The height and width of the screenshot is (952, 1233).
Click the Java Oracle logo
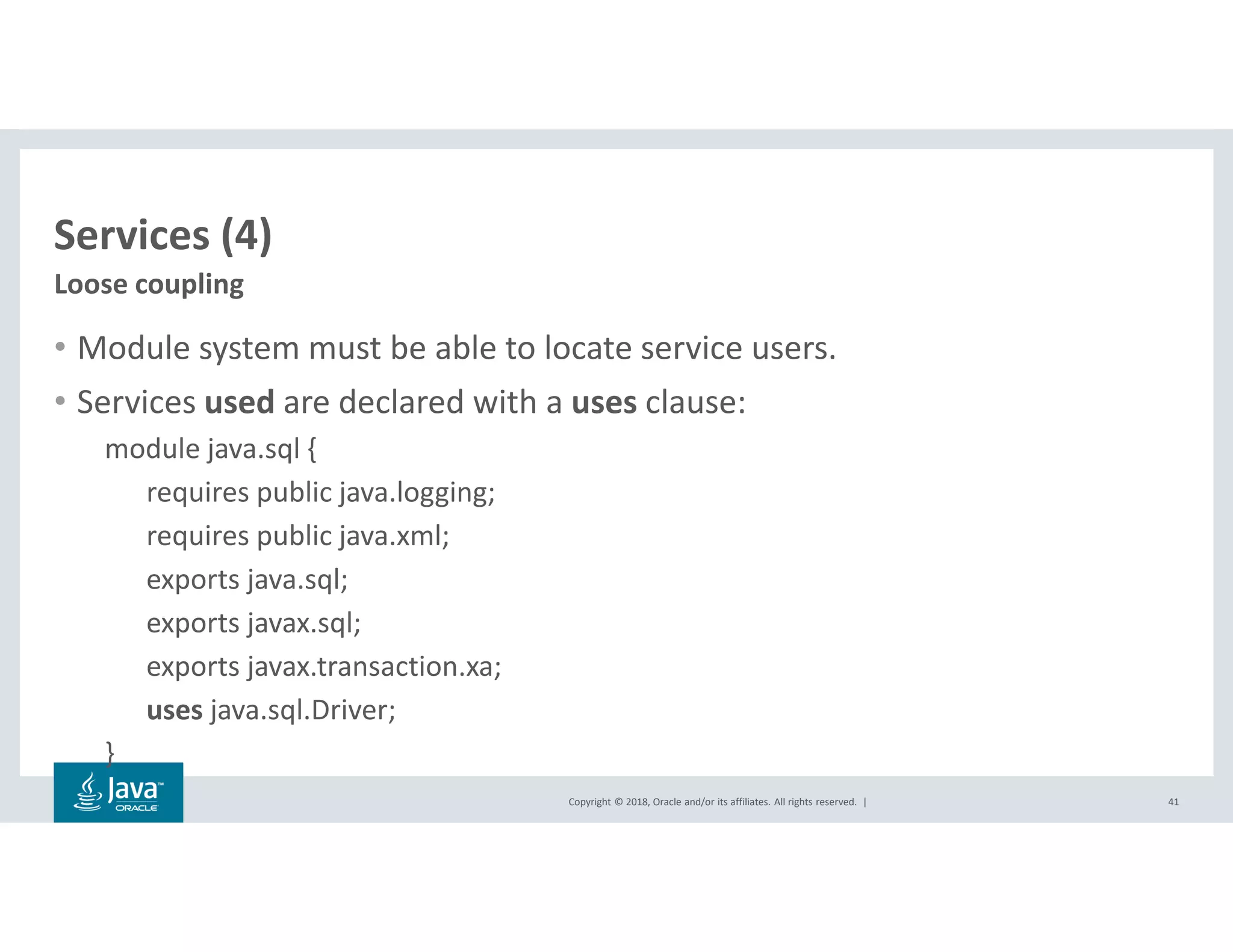119,792
